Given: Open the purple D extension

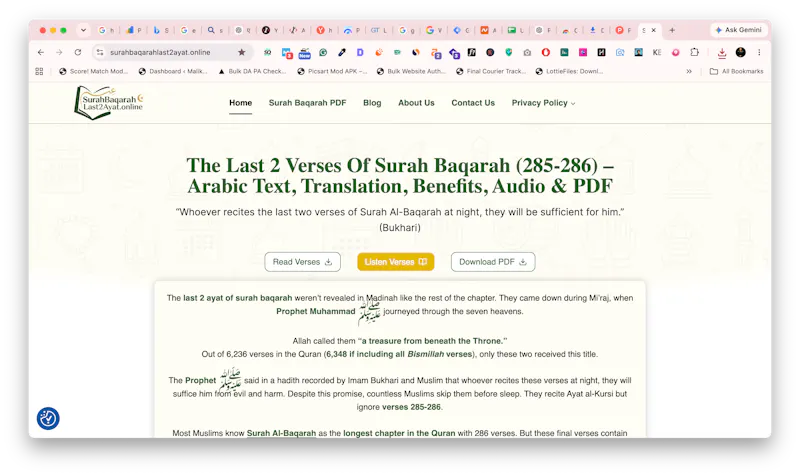Looking at the screenshot, I should click(x=360, y=52).
